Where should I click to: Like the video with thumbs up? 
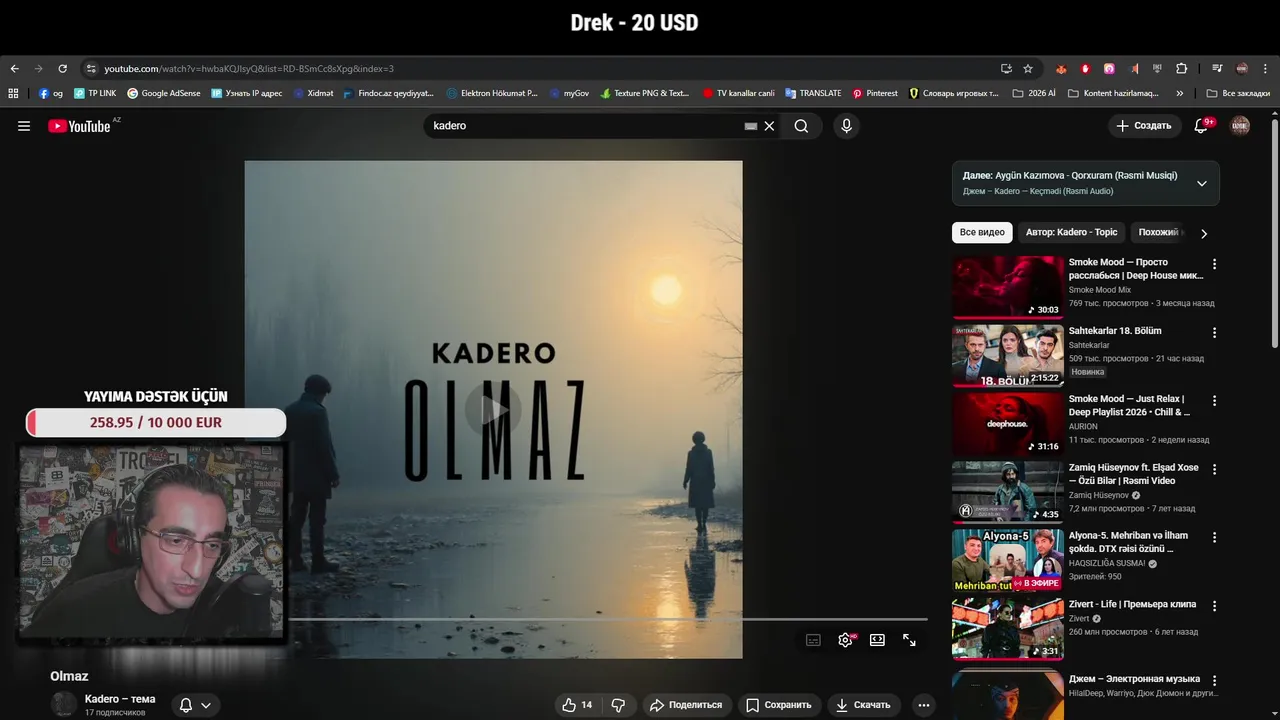pos(577,705)
